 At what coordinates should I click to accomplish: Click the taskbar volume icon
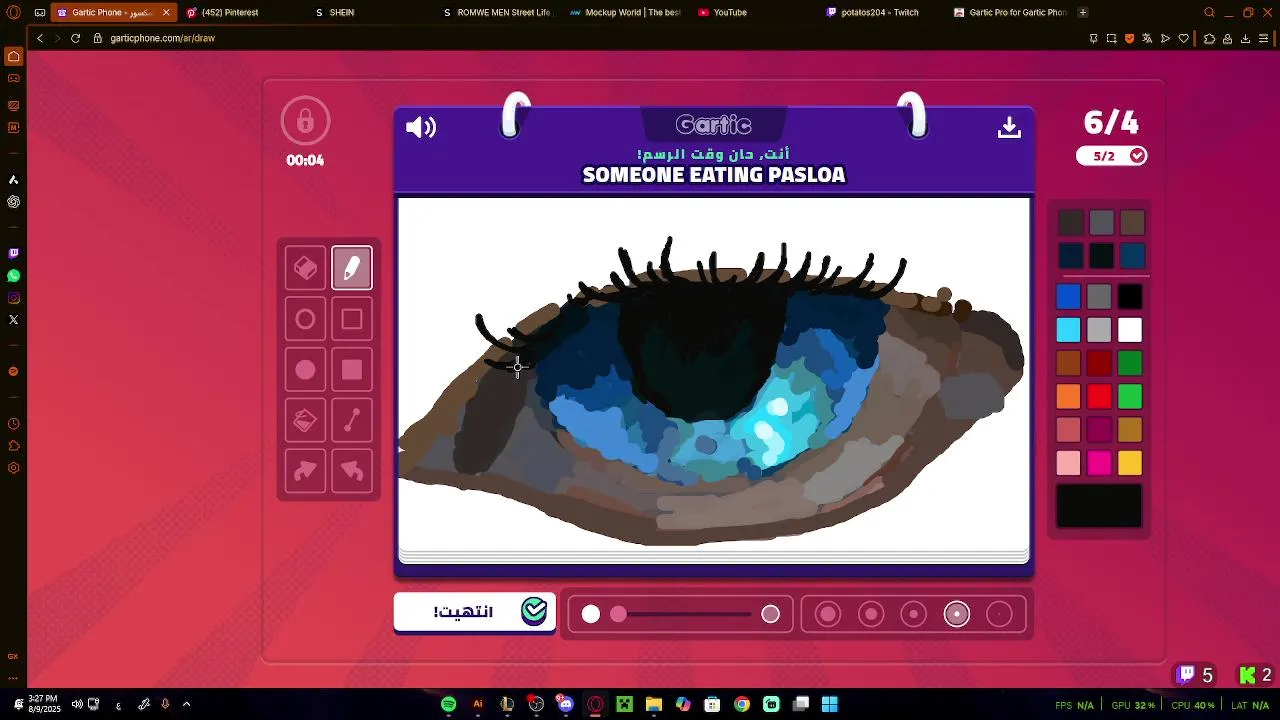tap(77, 704)
